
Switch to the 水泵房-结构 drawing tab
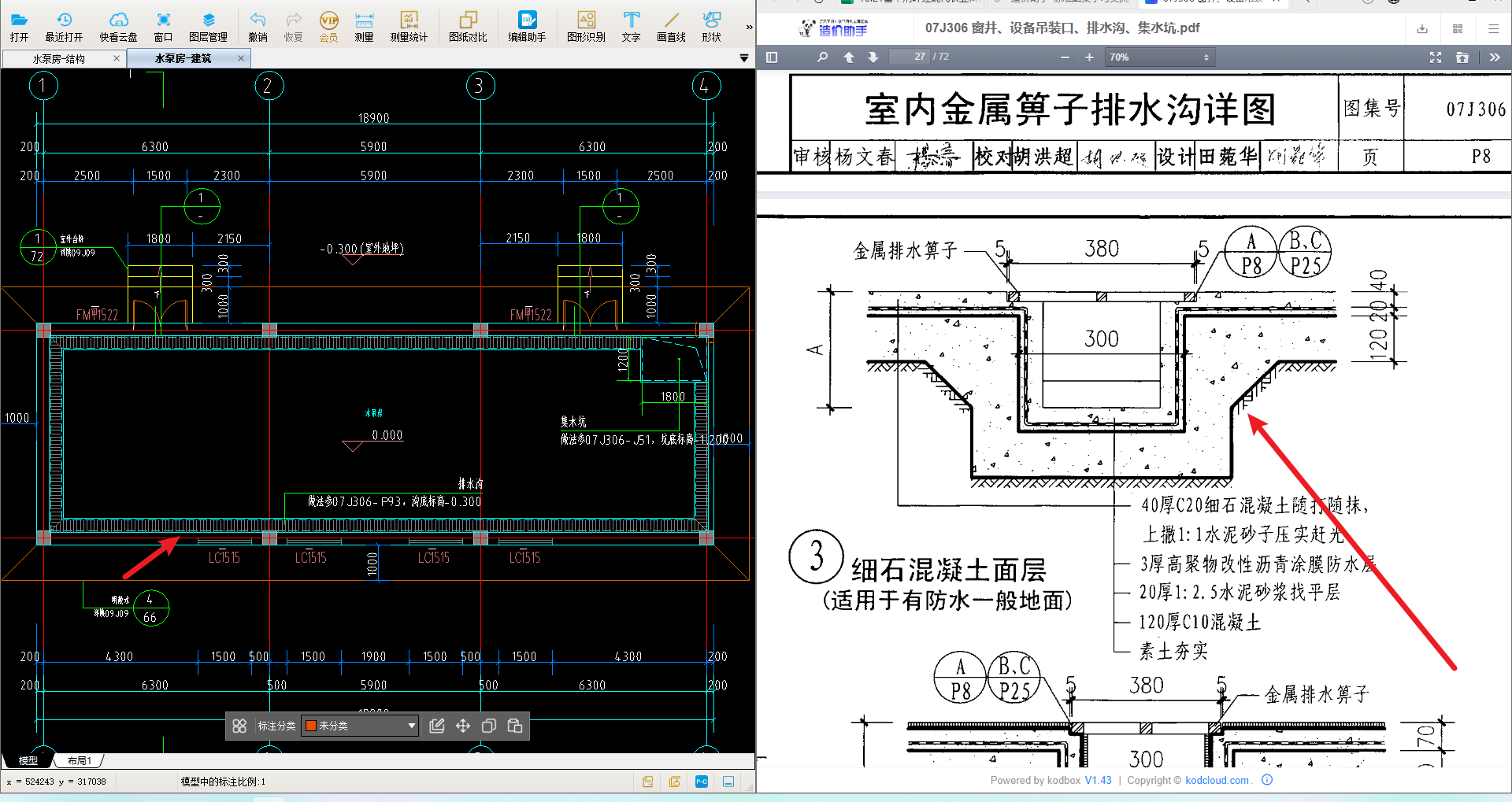[58, 59]
